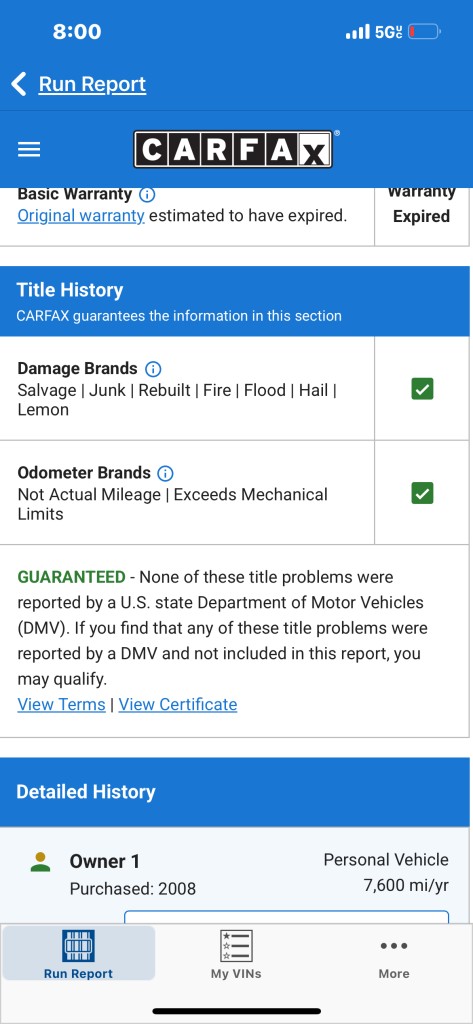Tap the back chevron arrow
This screenshot has width=473, height=1024.
tap(20, 84)
